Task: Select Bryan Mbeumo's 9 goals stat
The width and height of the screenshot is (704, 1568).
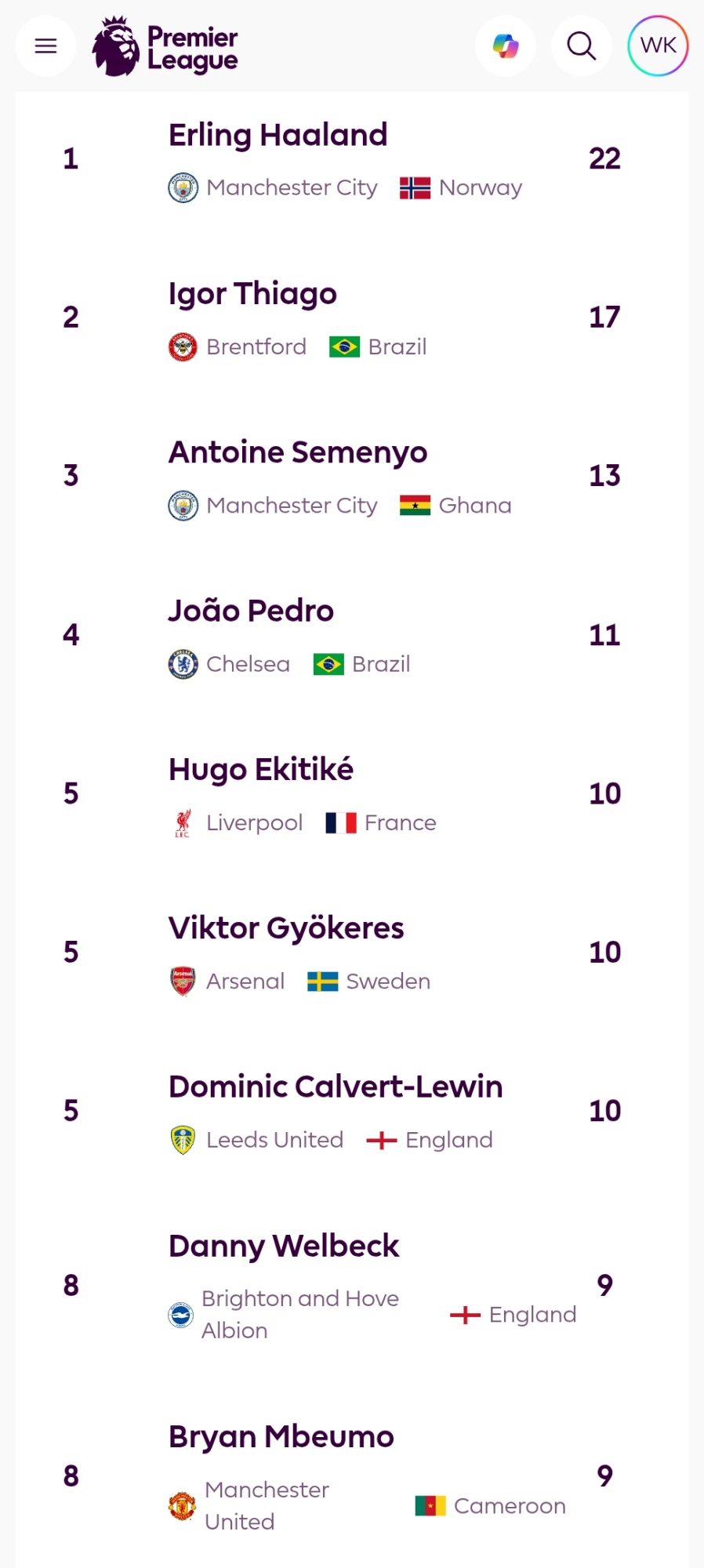Action: click(604, 1476)
